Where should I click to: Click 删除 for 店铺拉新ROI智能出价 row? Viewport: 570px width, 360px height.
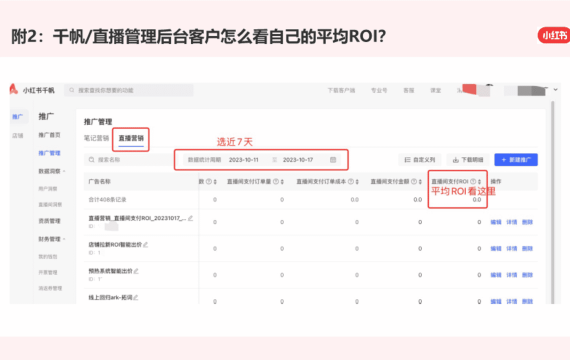click(527, 249)
